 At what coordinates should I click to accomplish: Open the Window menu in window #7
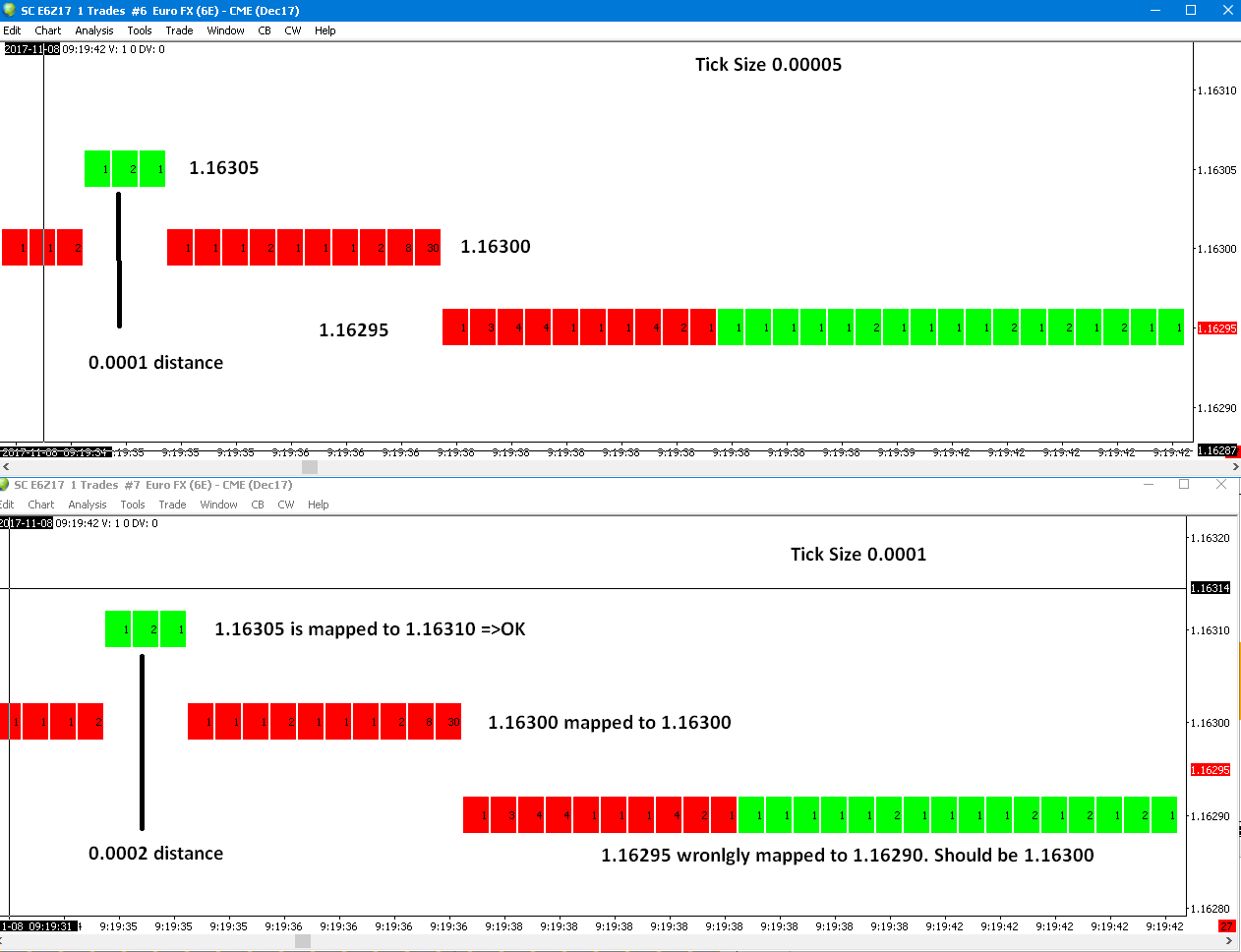[x=218, y=505]
